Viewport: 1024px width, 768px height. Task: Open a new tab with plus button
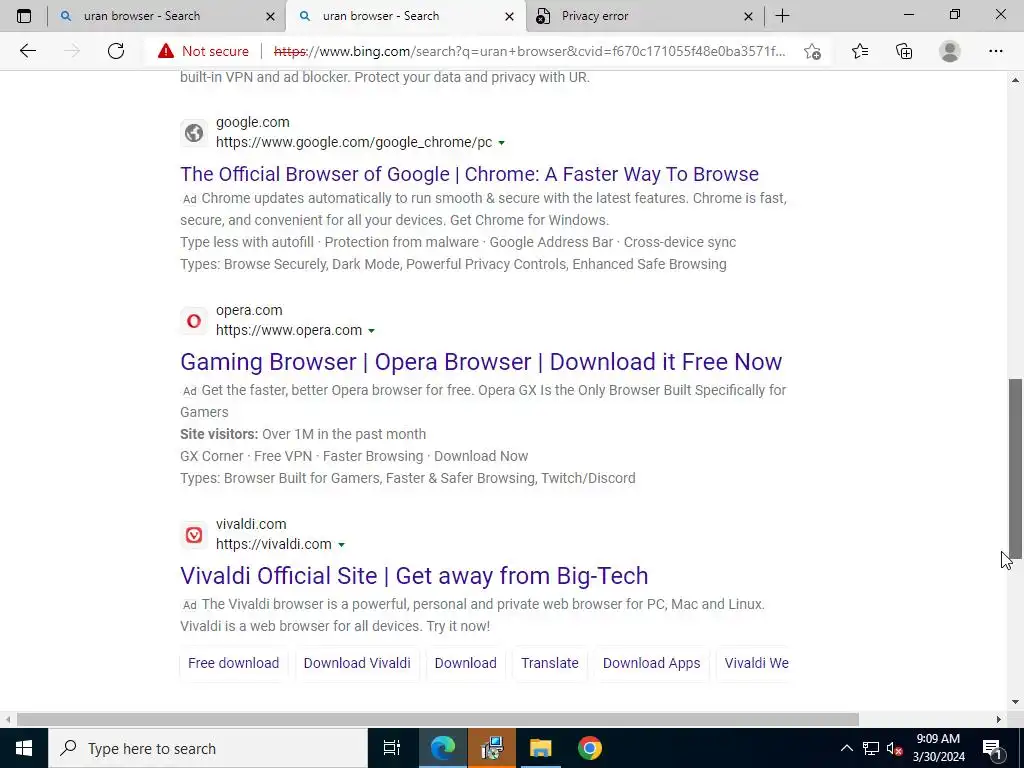pyautogui.click(x=782, y=16)
